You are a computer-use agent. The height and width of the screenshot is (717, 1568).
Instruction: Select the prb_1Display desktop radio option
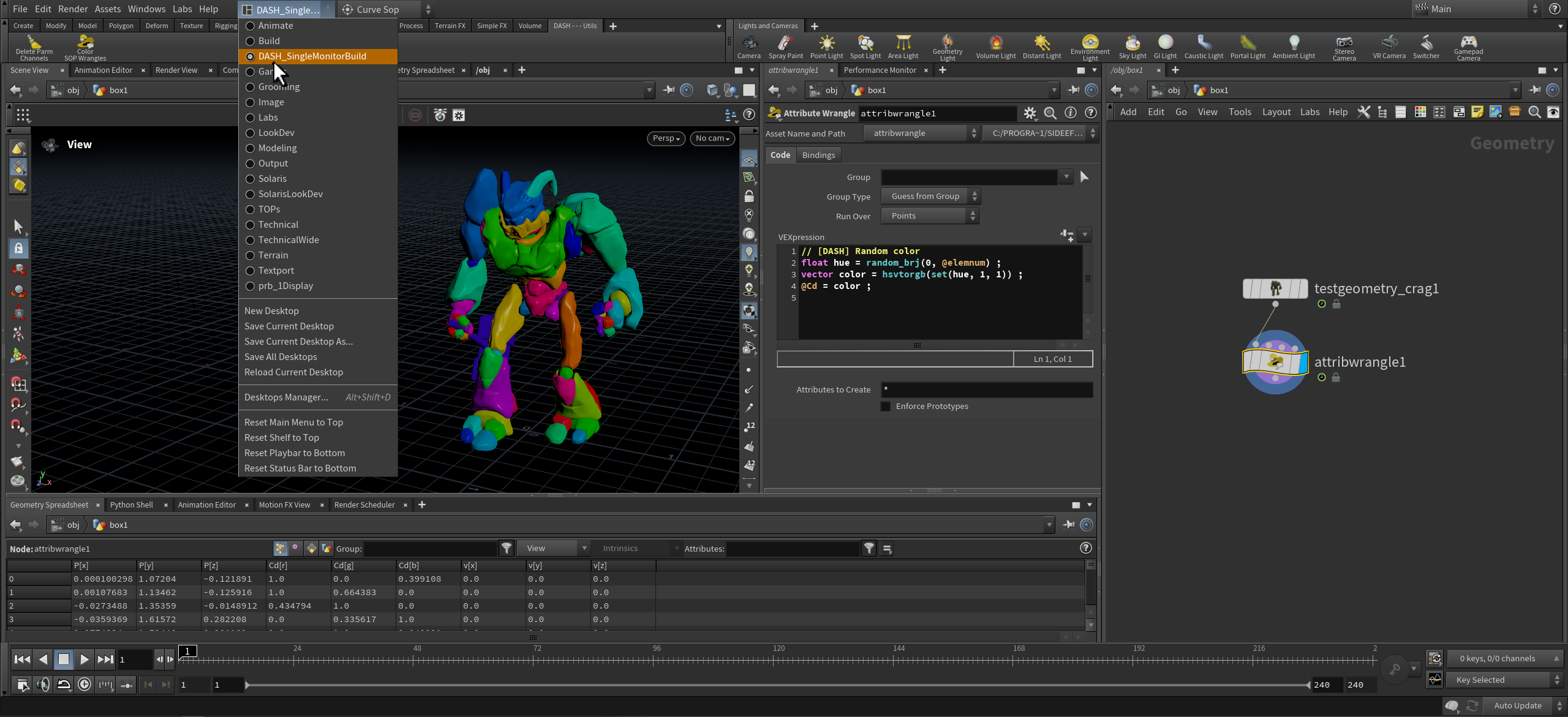tap(250, 286)
